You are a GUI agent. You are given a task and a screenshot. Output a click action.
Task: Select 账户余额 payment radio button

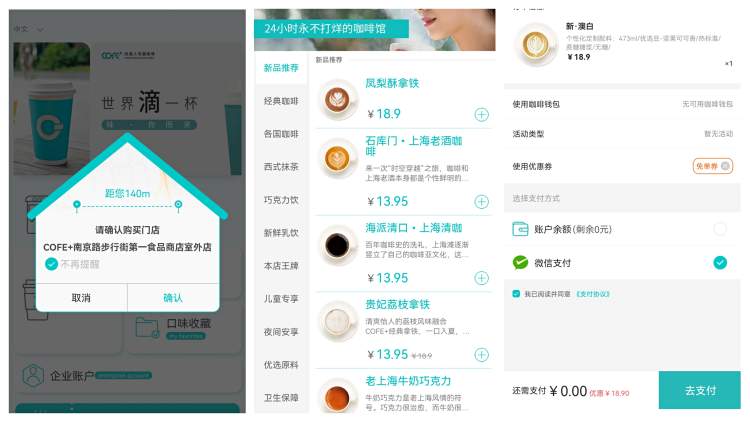[x=720, y=229]
